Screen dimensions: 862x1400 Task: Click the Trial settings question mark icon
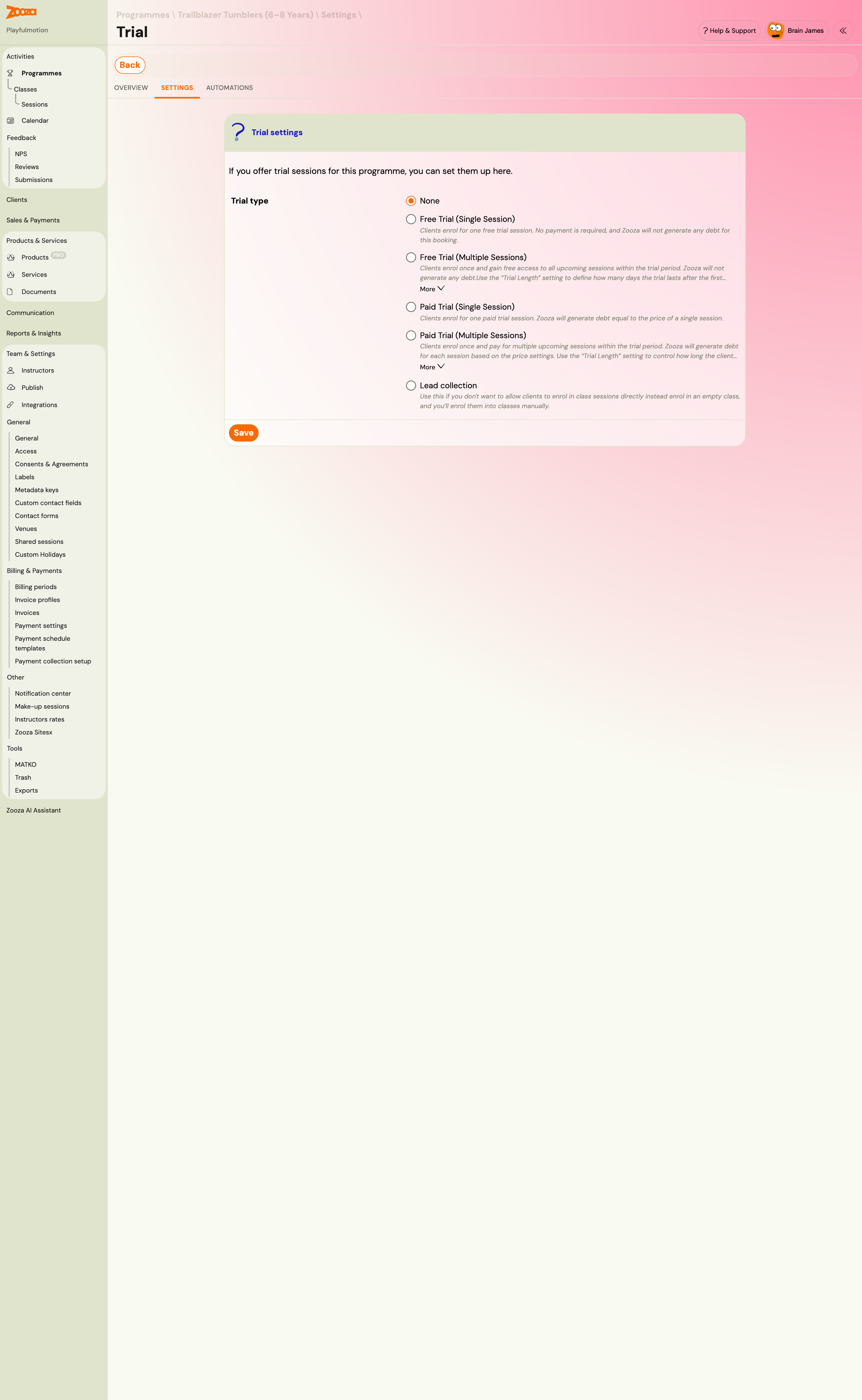coord(238,132)
